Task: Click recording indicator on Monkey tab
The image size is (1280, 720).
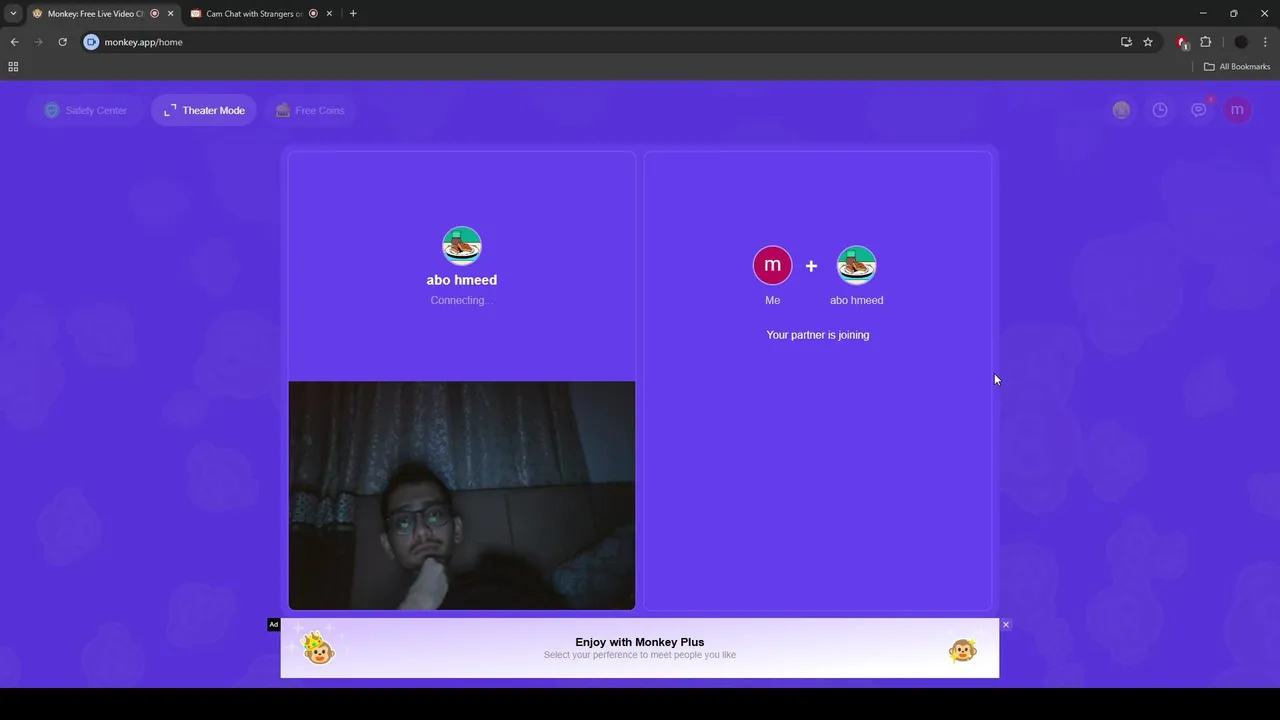Action: (154, 14)
